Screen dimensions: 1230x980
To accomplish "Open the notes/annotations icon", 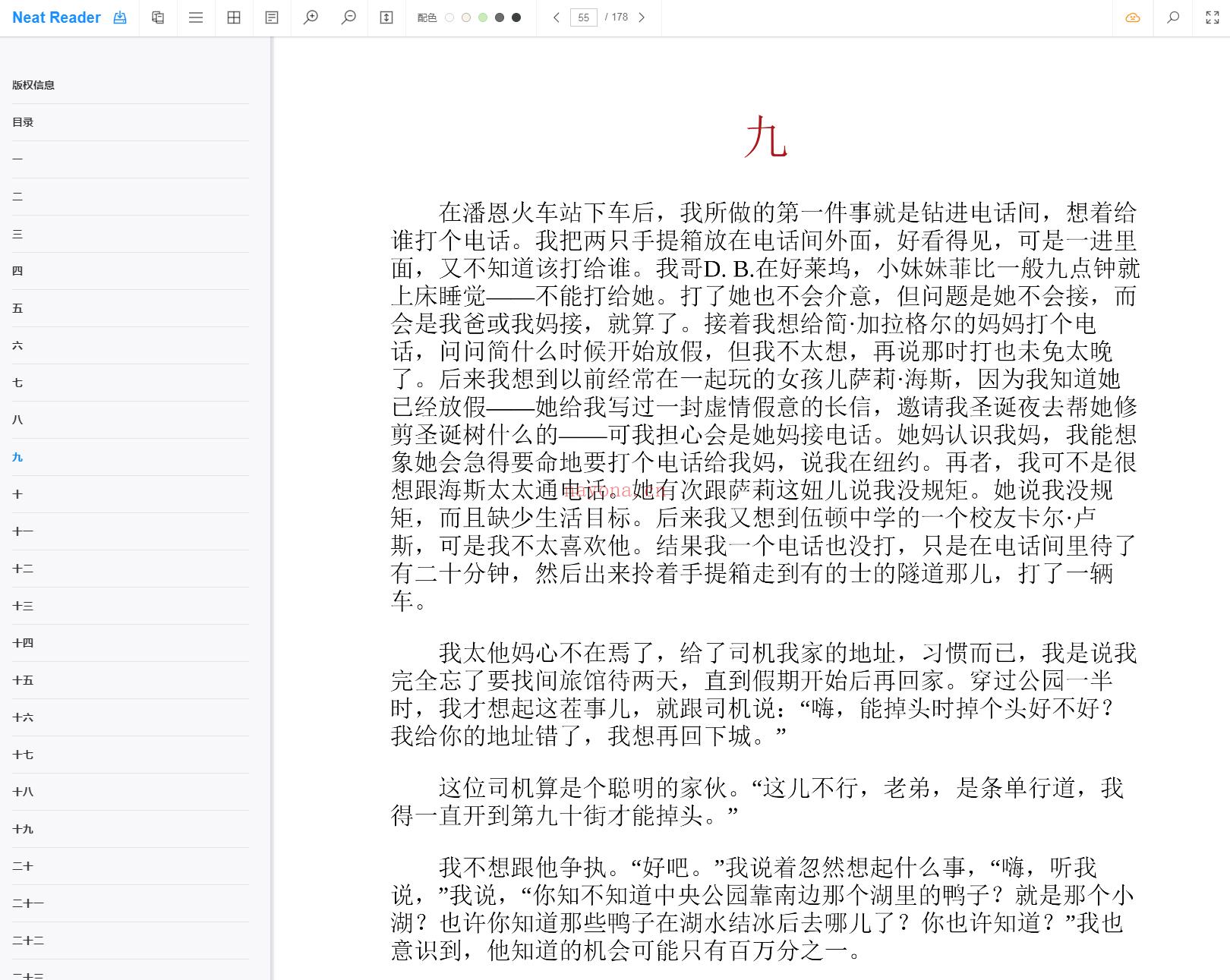I will pyautogui.click(x=272, y=17).
